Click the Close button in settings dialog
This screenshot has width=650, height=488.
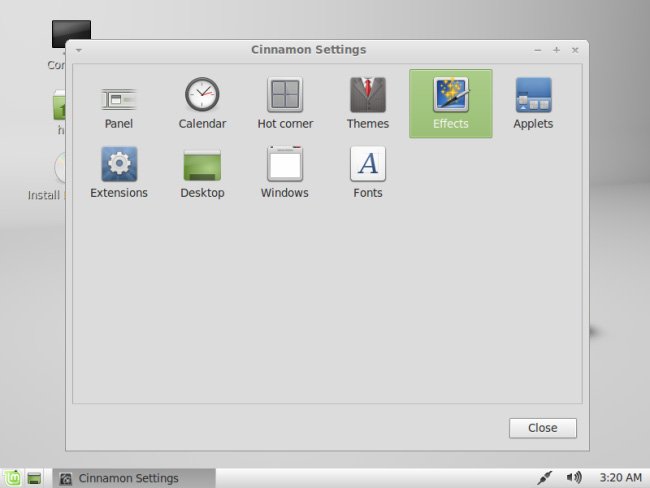pyautogui.click(x=543, y=428)
